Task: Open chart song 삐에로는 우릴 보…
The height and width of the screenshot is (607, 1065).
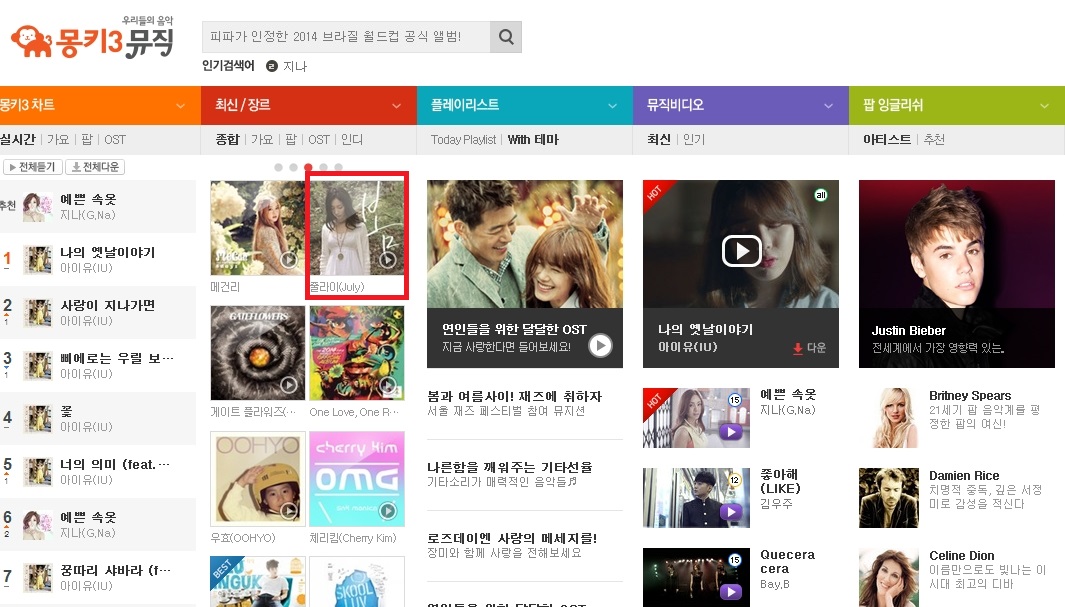Action: pos(116,358)
